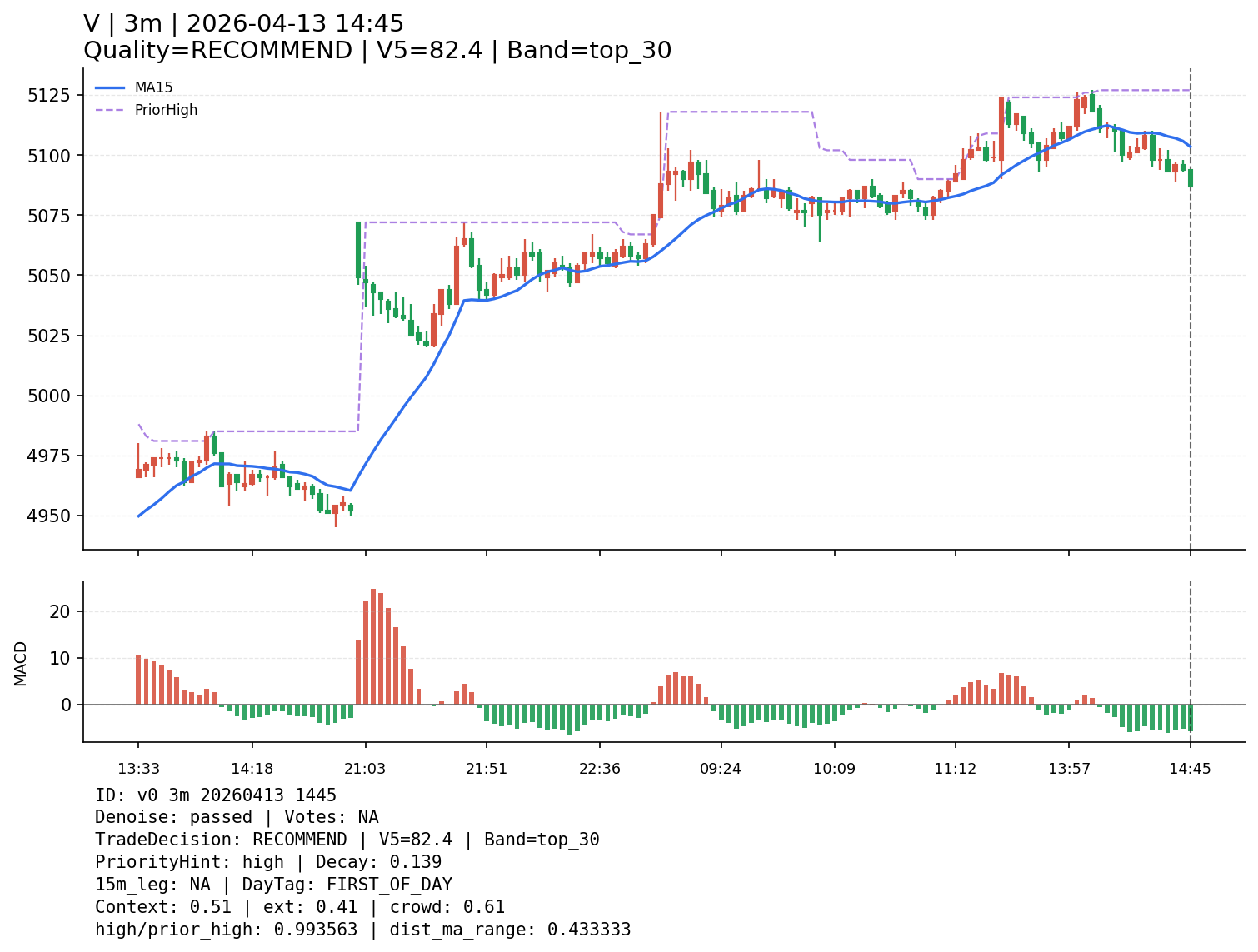Click the TradeDecision: RECOMMEND line

(x=347, y=840)
